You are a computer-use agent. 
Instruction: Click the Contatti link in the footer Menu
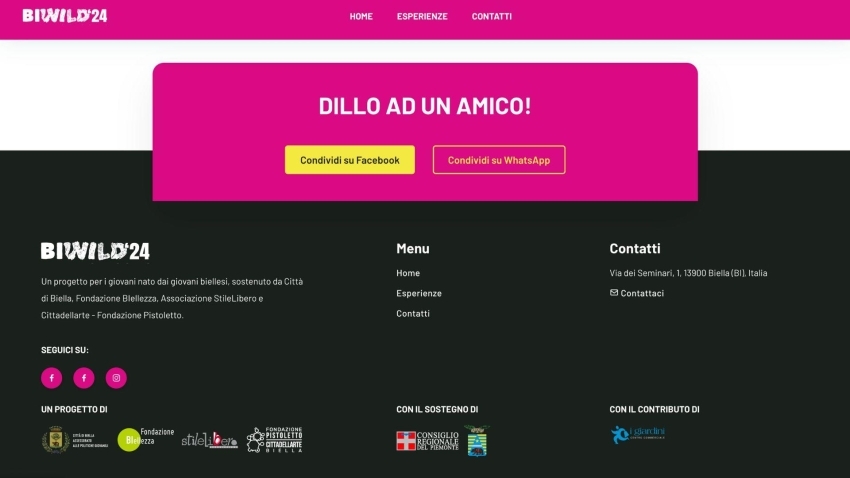click(x=413, y=313)
